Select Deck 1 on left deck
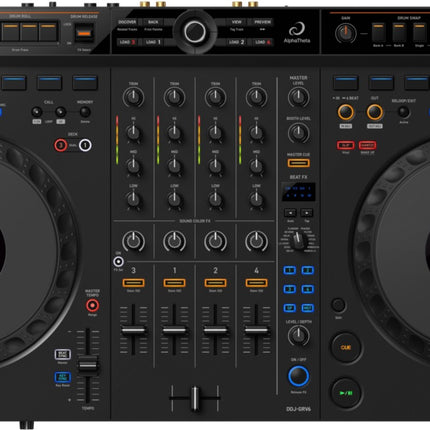This screenshot has height=430, width=430. pyautogui.click(x=85, y=145)
